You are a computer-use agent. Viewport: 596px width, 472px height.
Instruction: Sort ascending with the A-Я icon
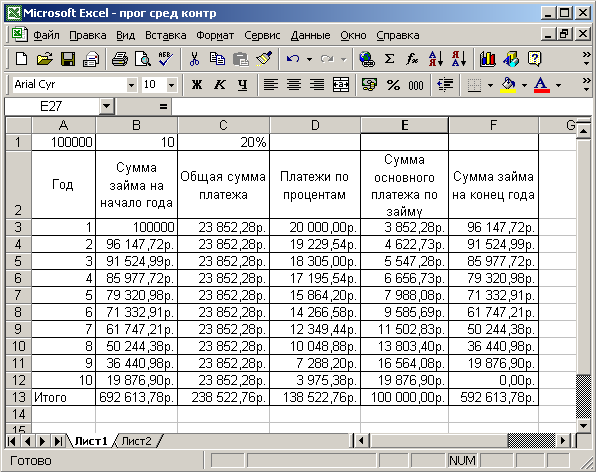pyautogui.click(x=436, y=59)
